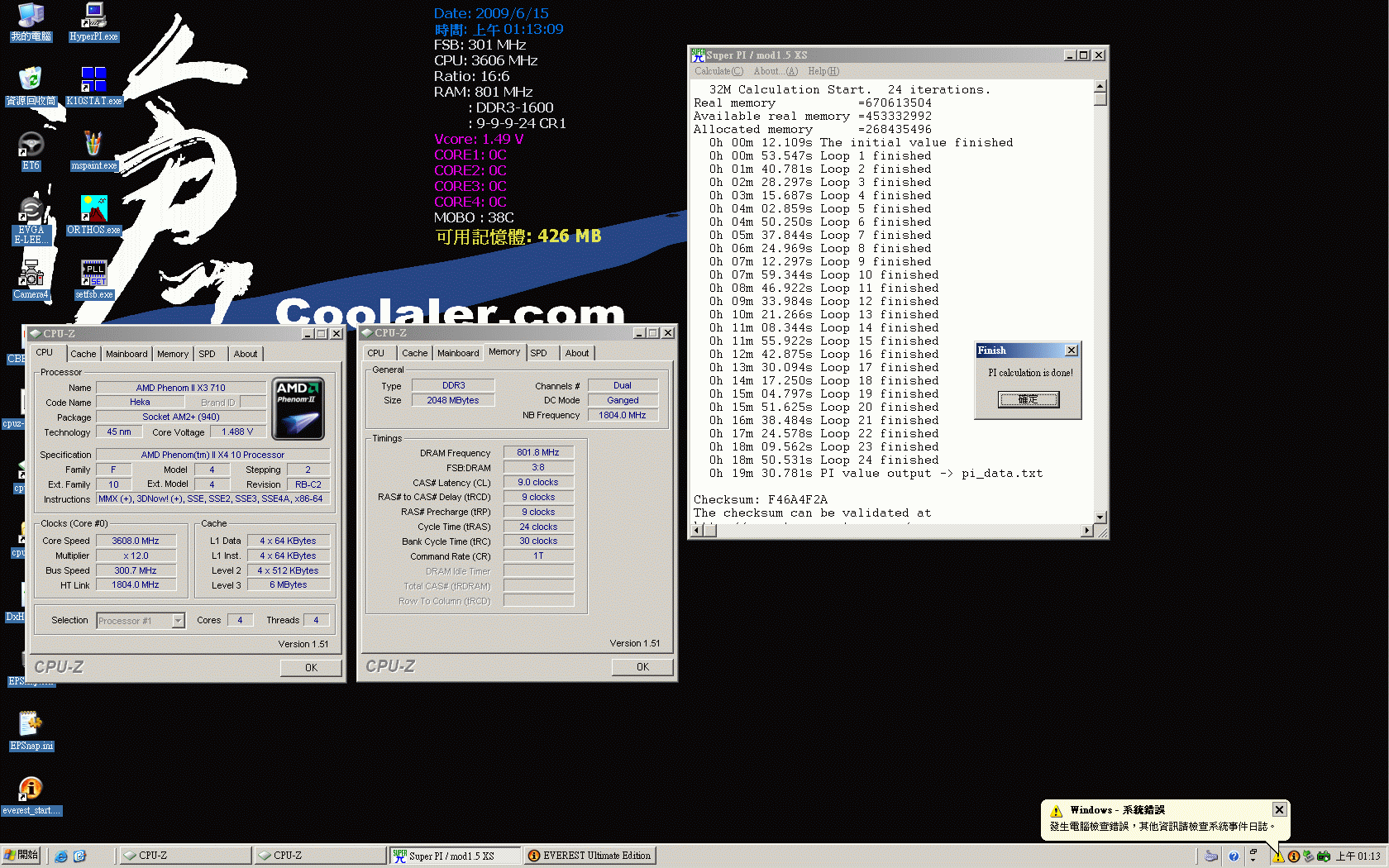
Task: Click the Core Voltage 1.488 V field
Action: (x=237, y=432)
